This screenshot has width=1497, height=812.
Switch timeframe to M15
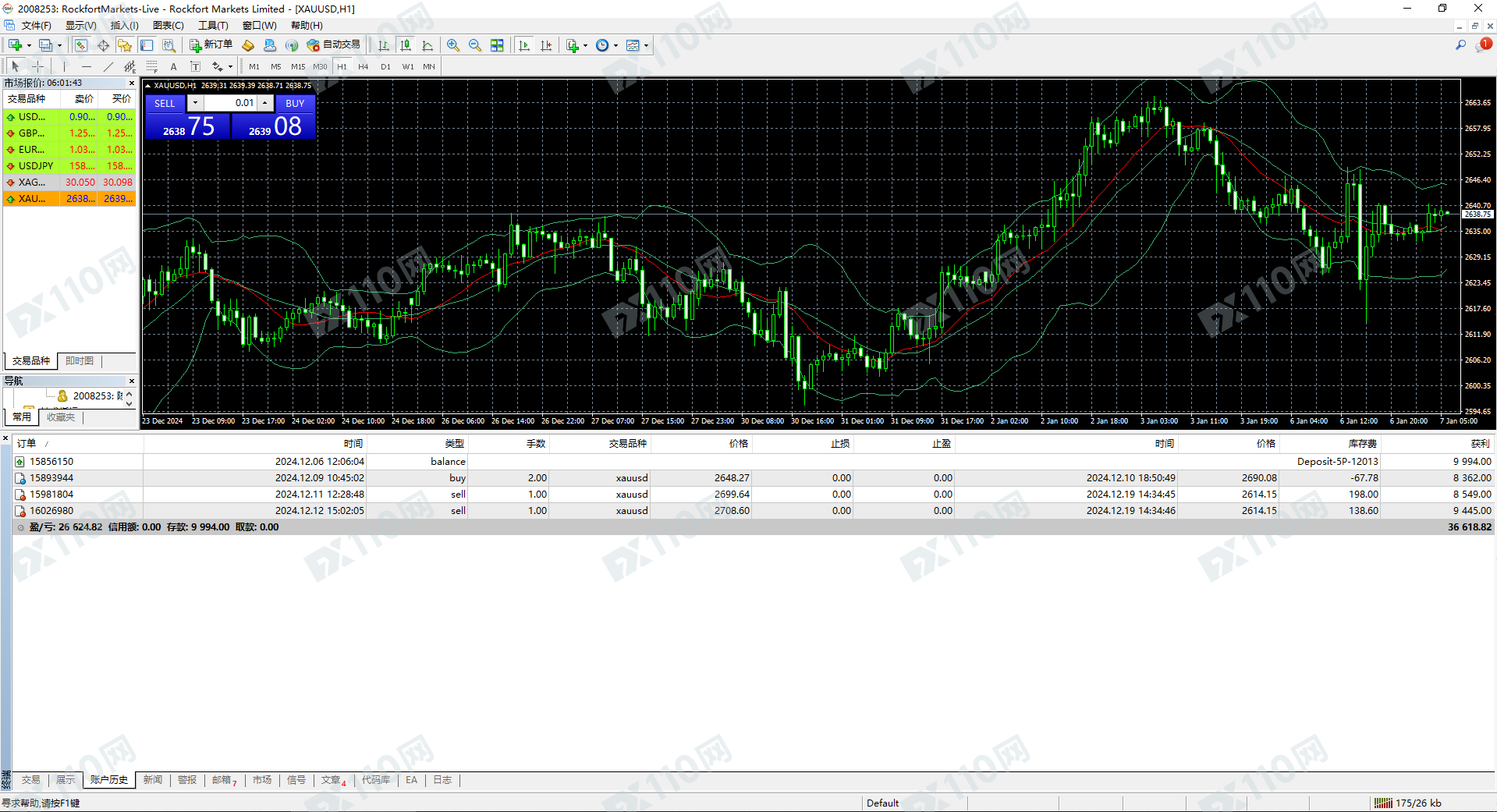click(x=298, y=66)
